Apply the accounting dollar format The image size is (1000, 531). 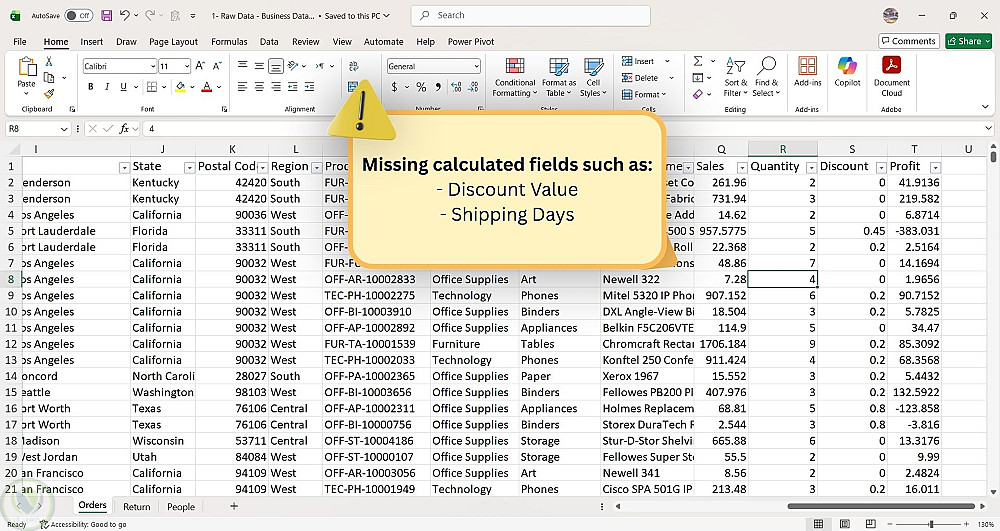(395, 87)
